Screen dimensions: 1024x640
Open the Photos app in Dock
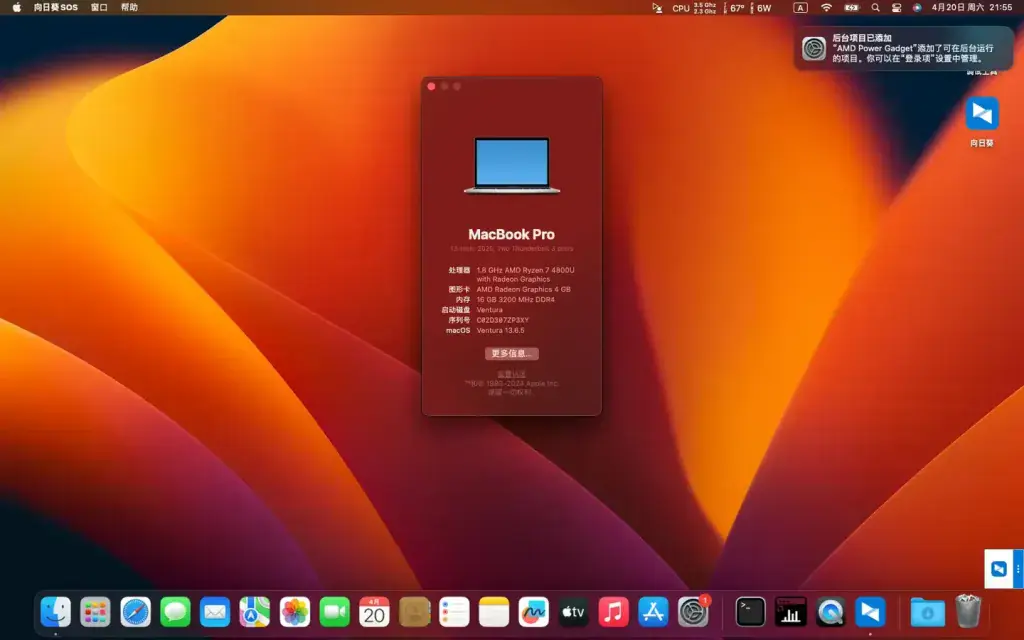[x=295, y=612]
